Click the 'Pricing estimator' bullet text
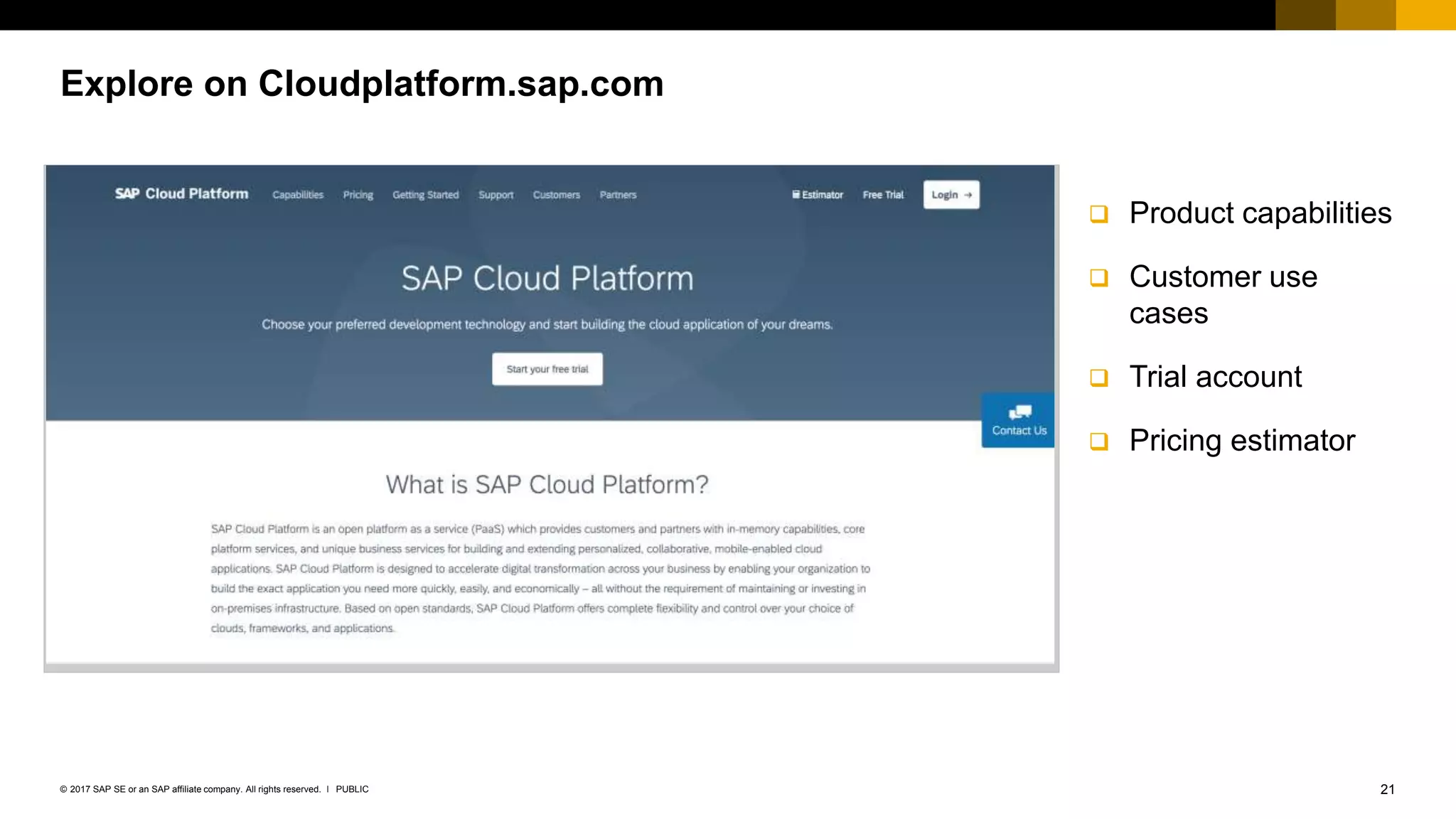This screenshot has width=1456, height=819. 1242,441
